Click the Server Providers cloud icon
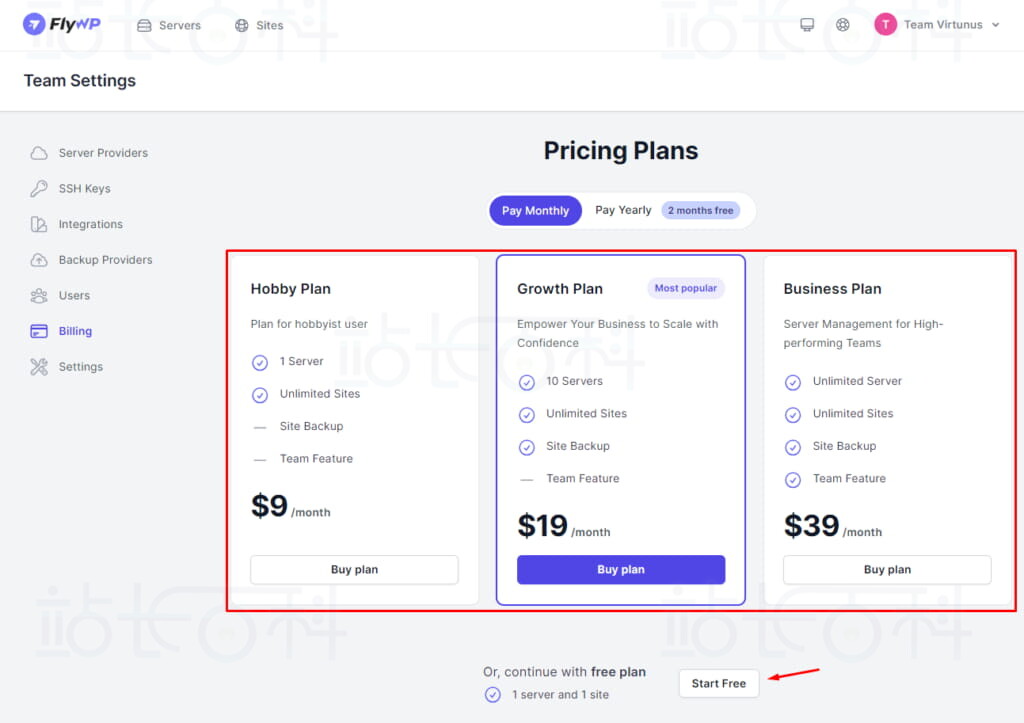Image resolution: width=1024 pixels, height=723 pixels. point(39,153)
